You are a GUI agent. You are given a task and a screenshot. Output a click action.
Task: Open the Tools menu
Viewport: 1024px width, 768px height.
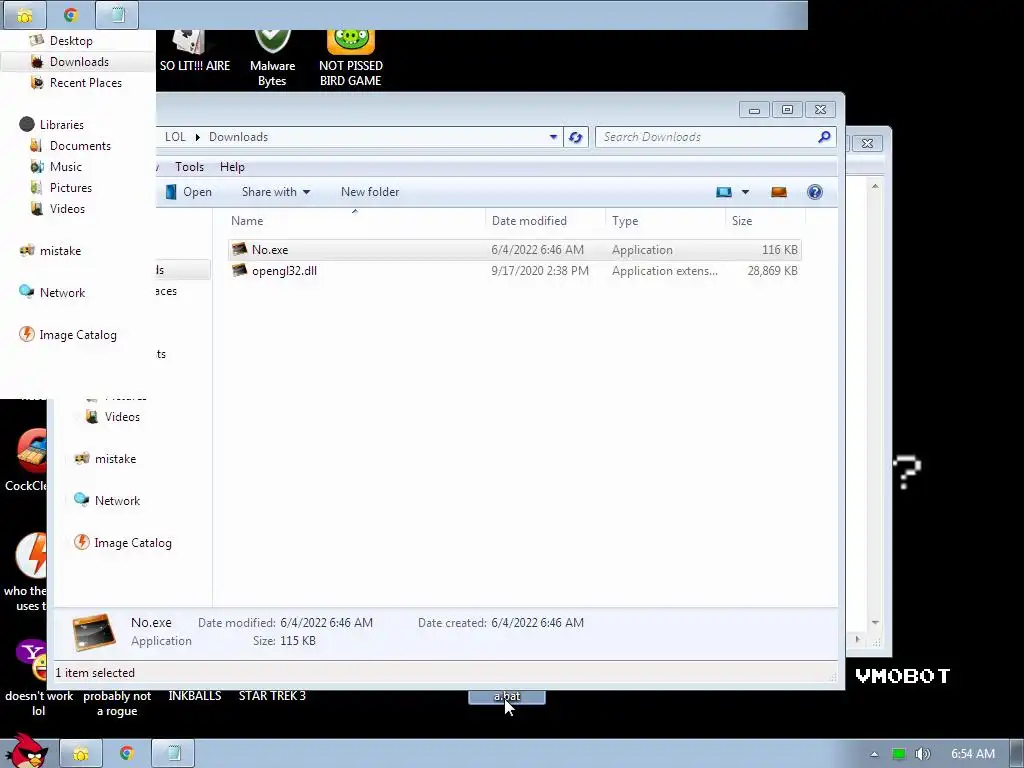[x=189, y=167]
